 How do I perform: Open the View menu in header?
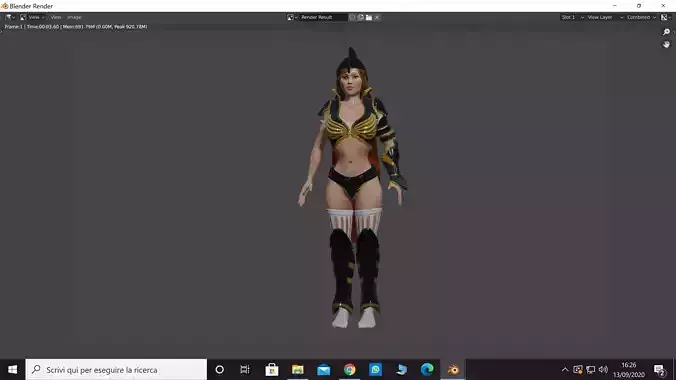[56, 17]
